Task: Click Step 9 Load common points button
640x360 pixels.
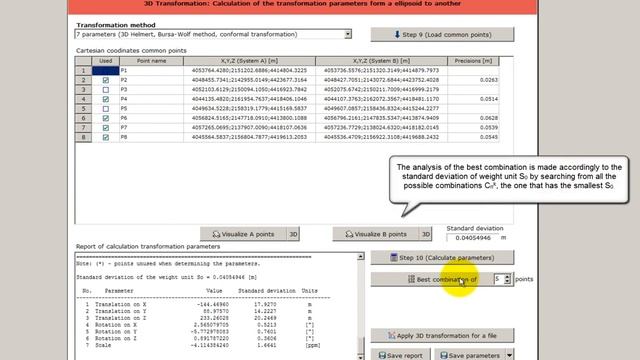Action: 442,35
